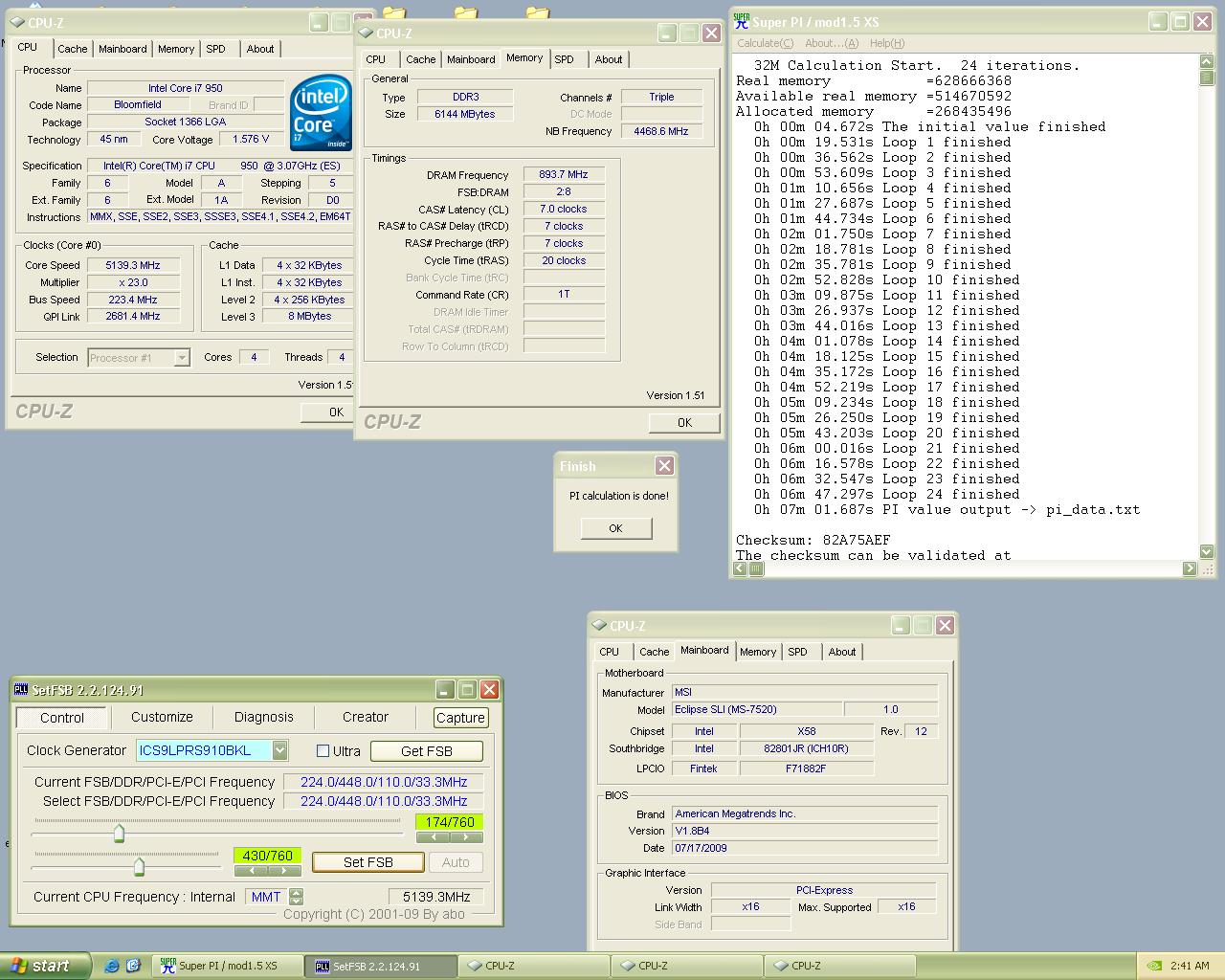This screenshot has width=1225, height=980.
Task: Click the Super PI horizontal scrollbar left arrow
Action: [x=740, y=568]
